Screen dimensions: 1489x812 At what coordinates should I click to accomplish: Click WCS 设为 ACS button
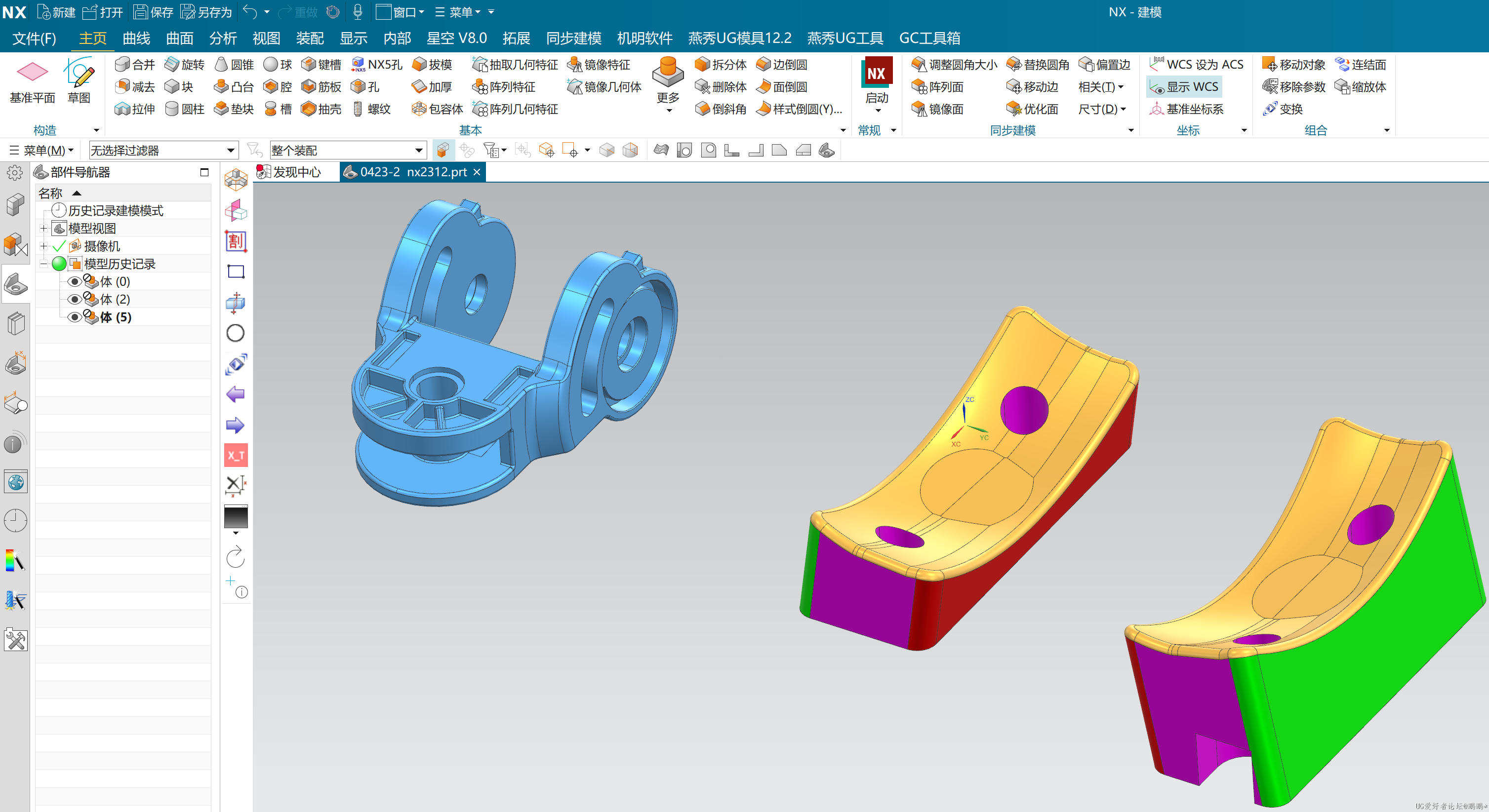point(1197,64)
